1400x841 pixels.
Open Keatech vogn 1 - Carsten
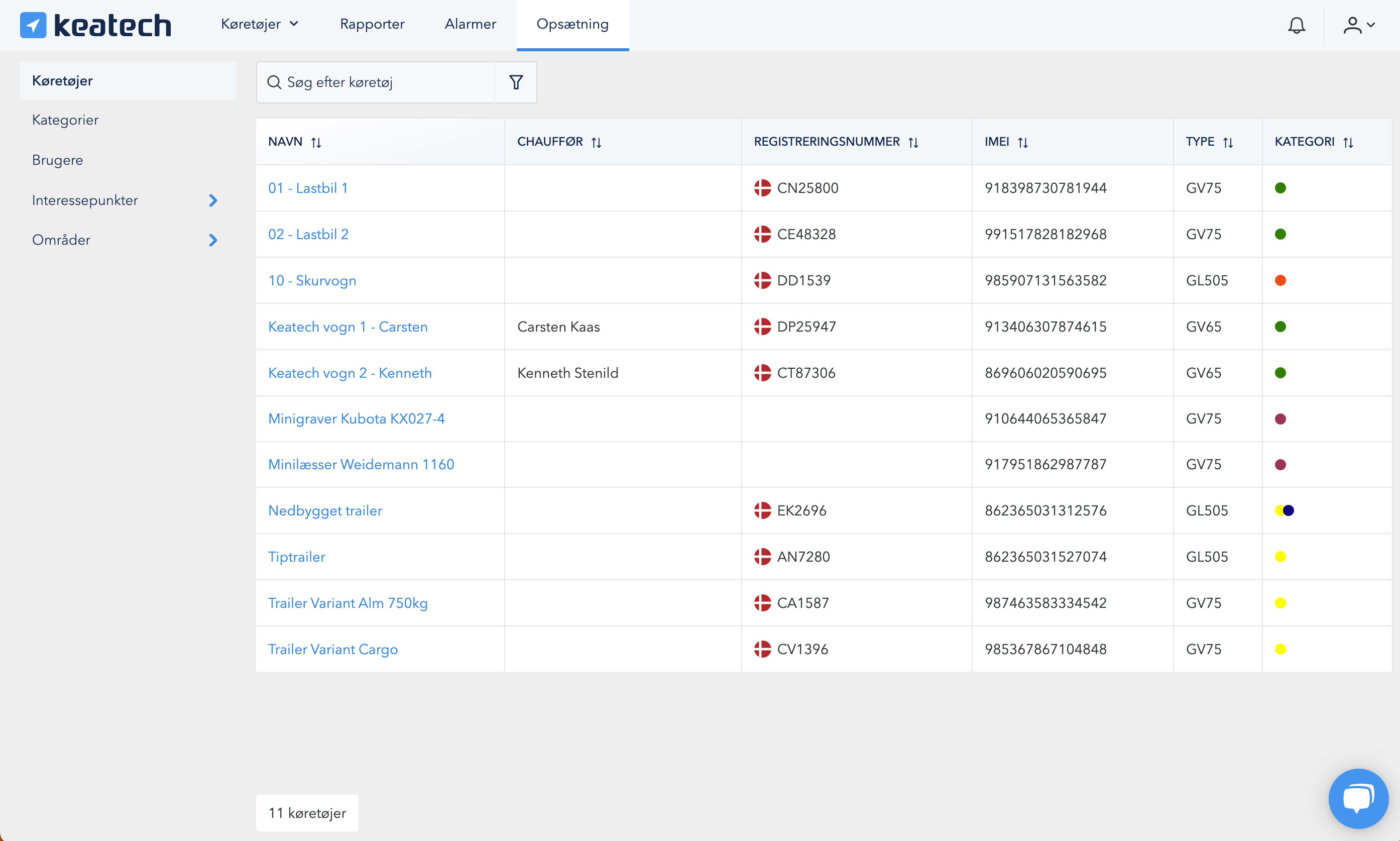pos(347,327)
